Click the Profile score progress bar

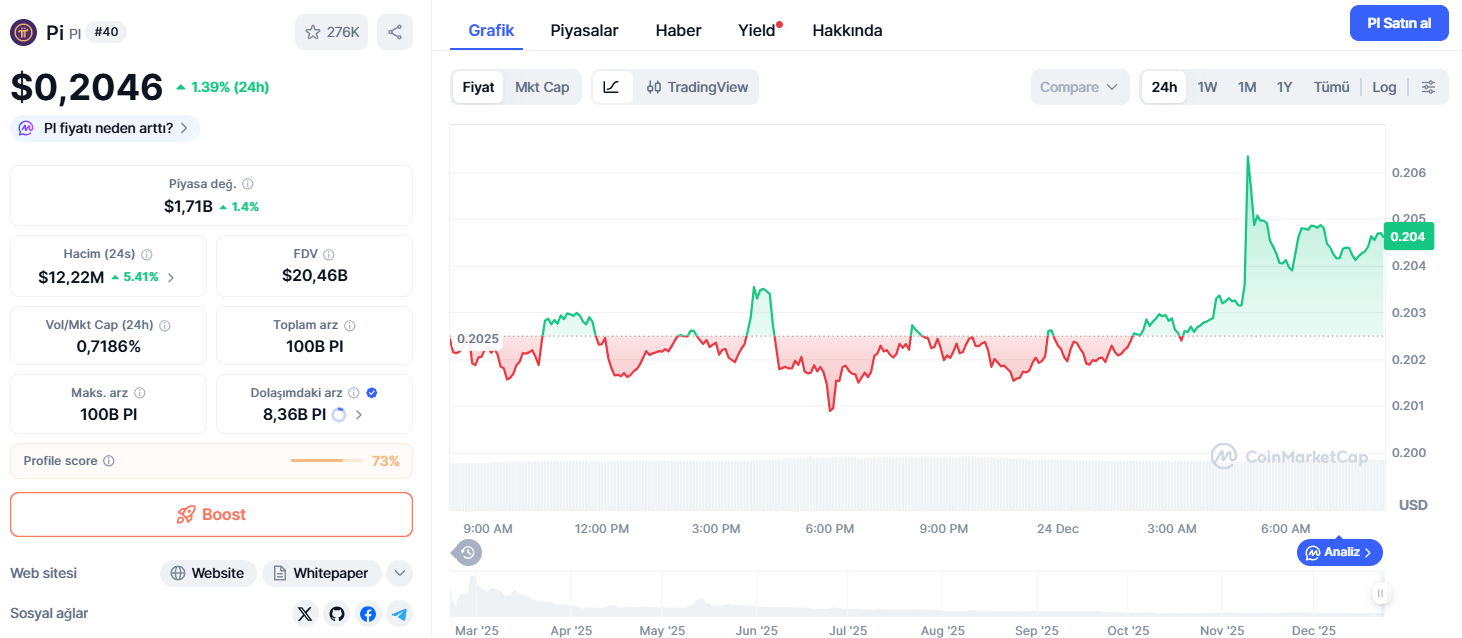[328, 461]
